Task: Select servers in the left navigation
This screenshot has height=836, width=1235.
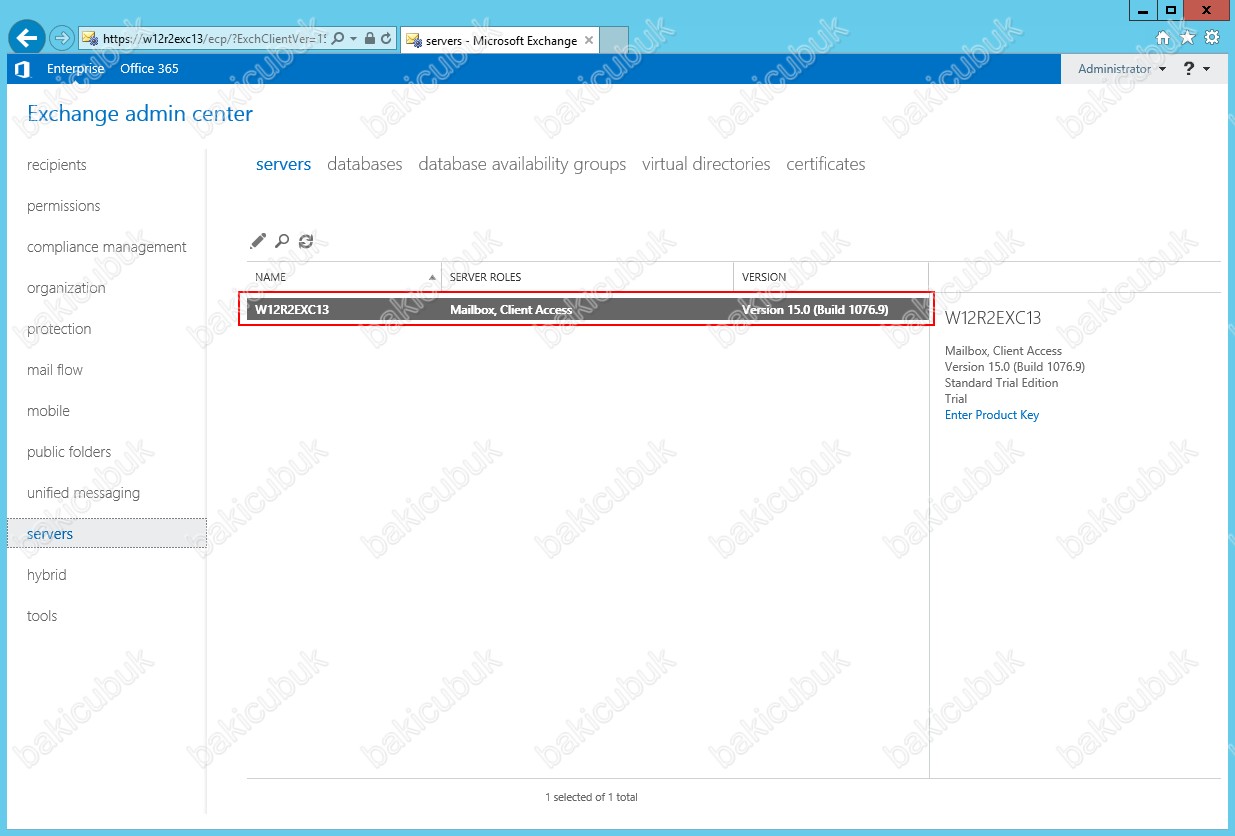Action: pyautogui.click(x=107, y=534)
